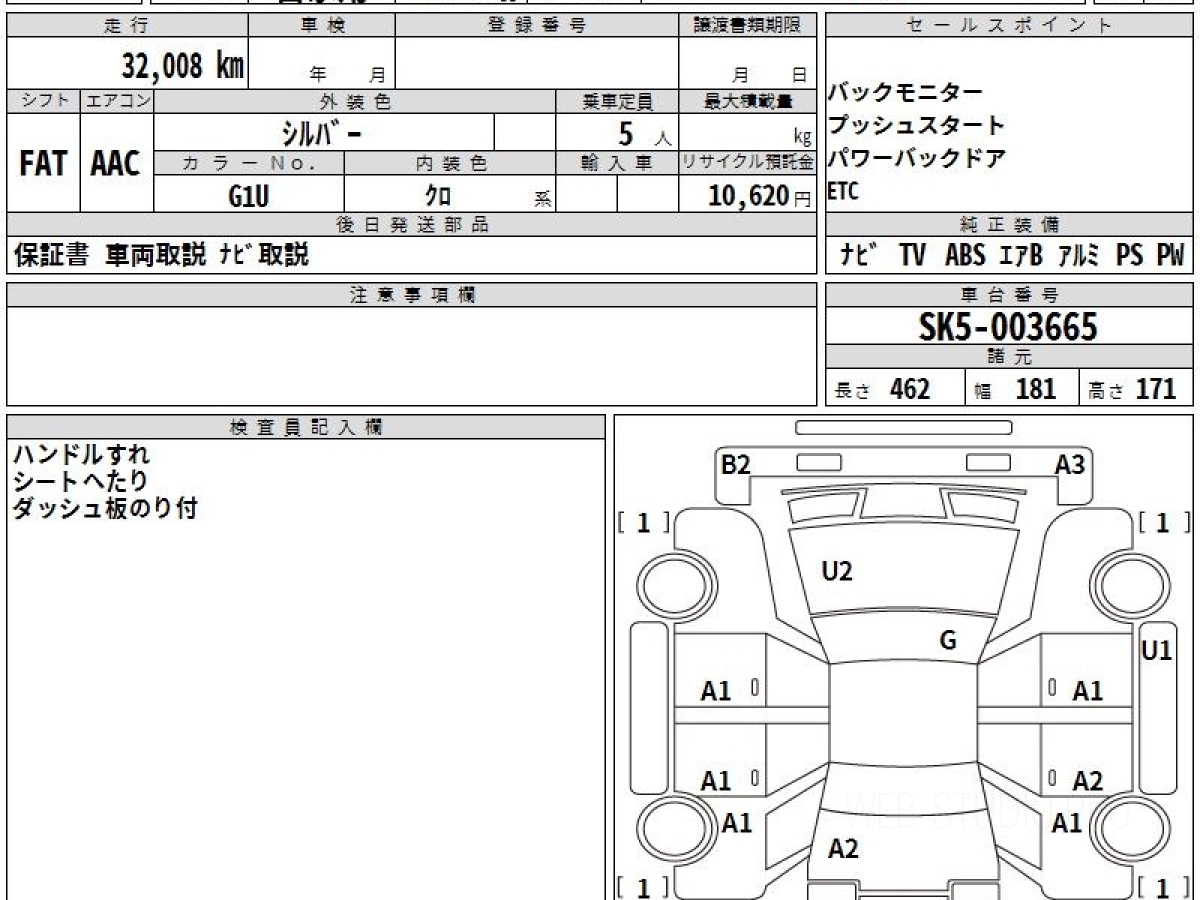Click the パワーバックドア entry
1200x900 pixels.
point(916,158)
